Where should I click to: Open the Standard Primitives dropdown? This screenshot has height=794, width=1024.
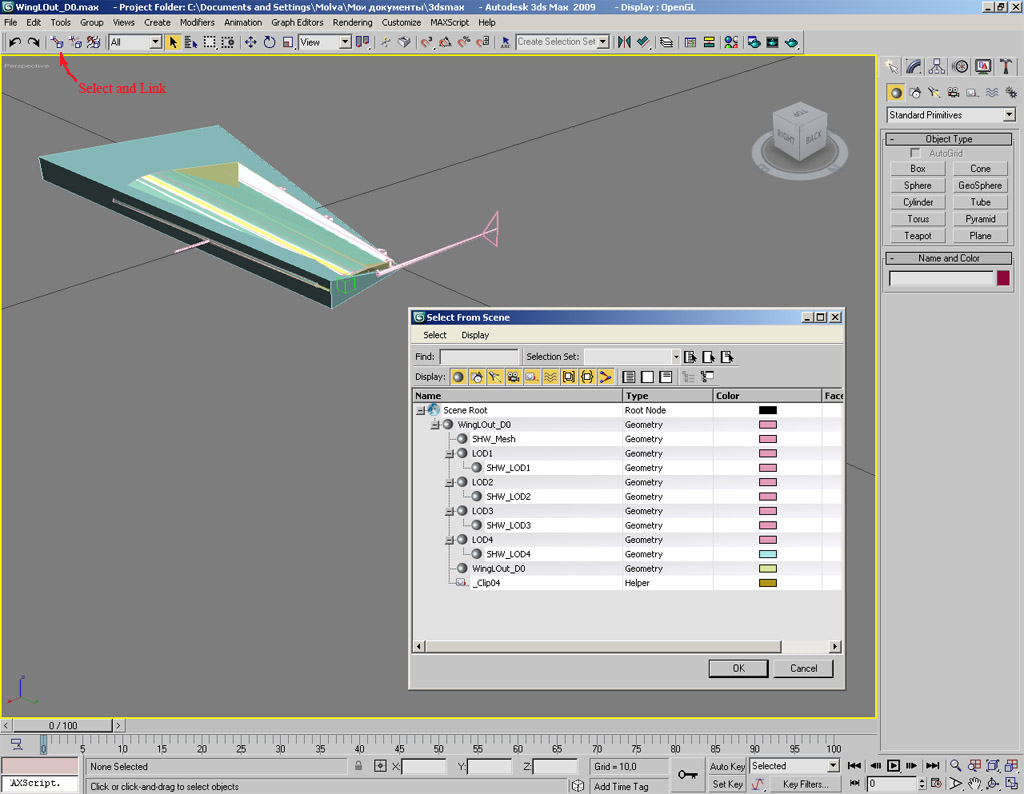point(950,115)
